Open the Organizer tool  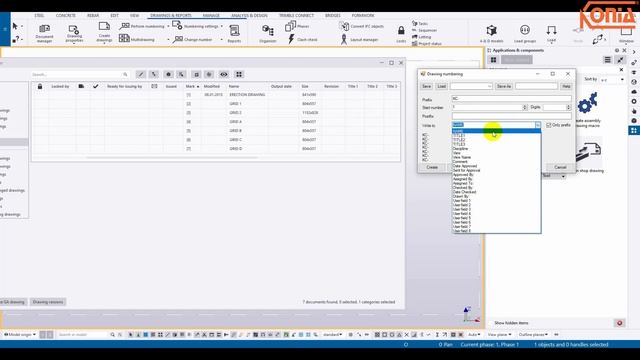tap(268, 33)
